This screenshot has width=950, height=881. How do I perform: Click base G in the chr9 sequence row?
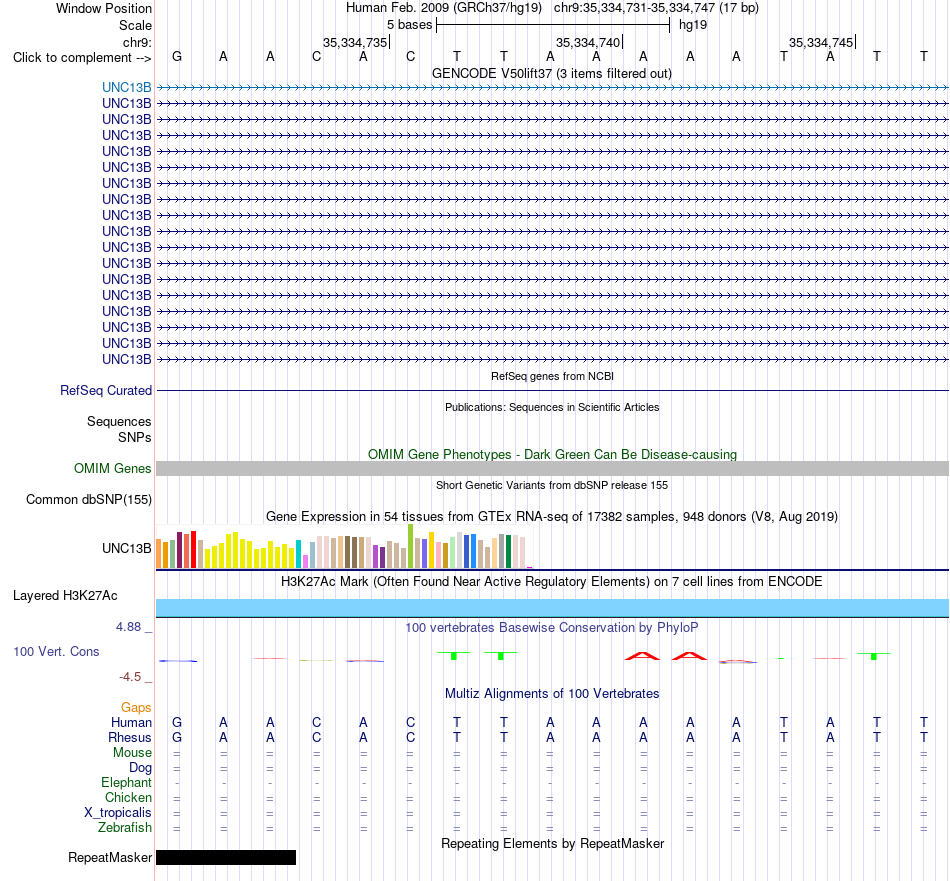pyautogui.click(x=177, y=56)
